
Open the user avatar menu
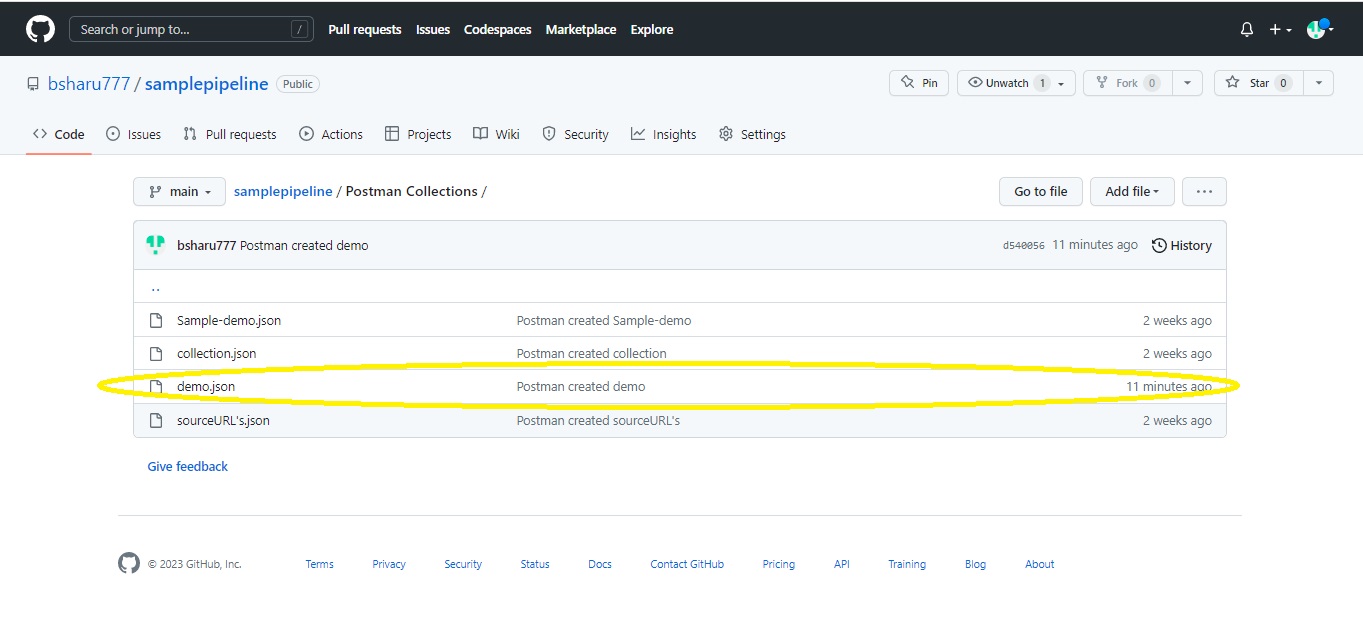point(1321,29)
